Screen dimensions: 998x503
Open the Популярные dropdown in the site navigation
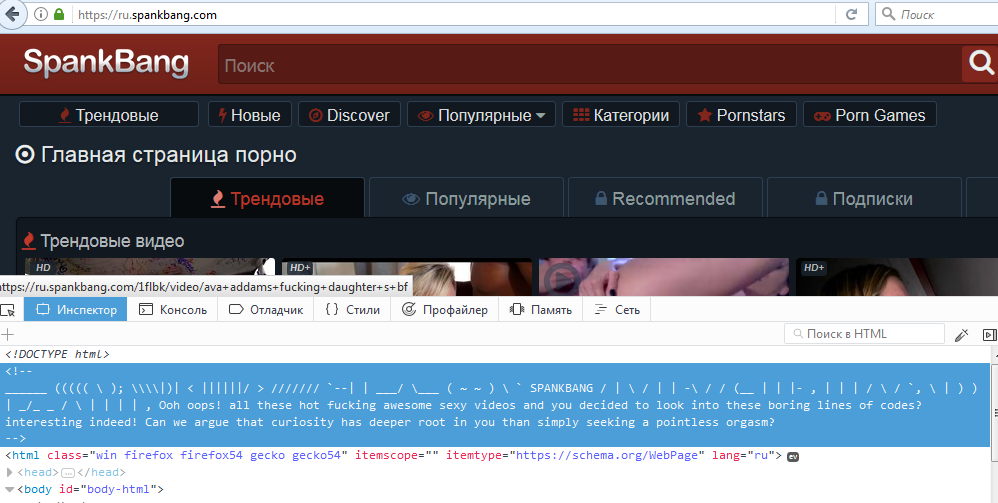click(x=481, y=115)
